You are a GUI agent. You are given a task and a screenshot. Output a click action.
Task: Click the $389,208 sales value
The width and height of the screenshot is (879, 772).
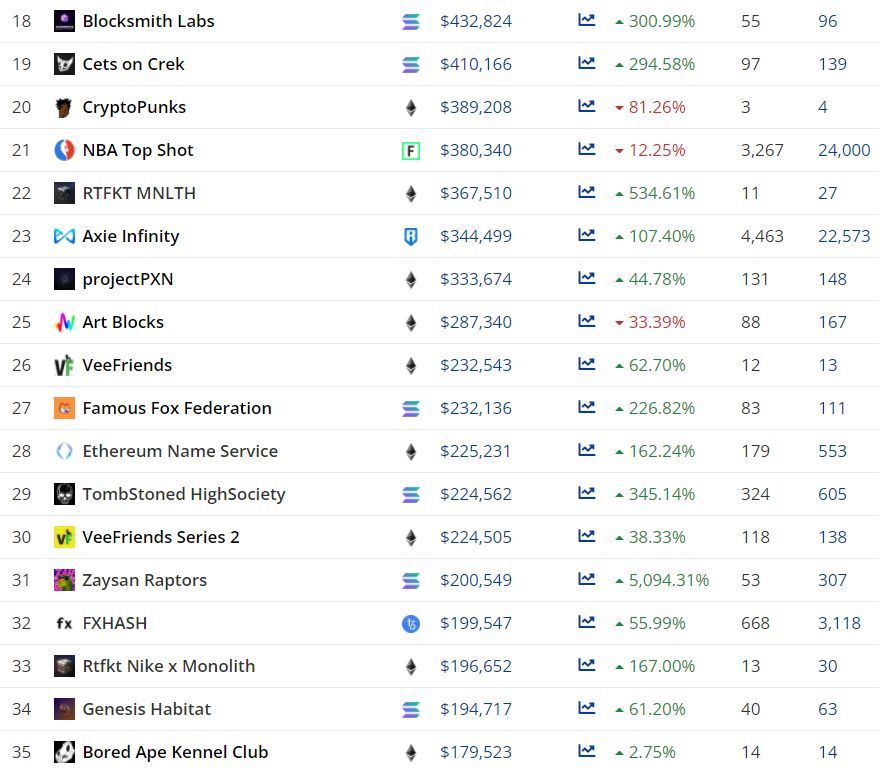476,107
